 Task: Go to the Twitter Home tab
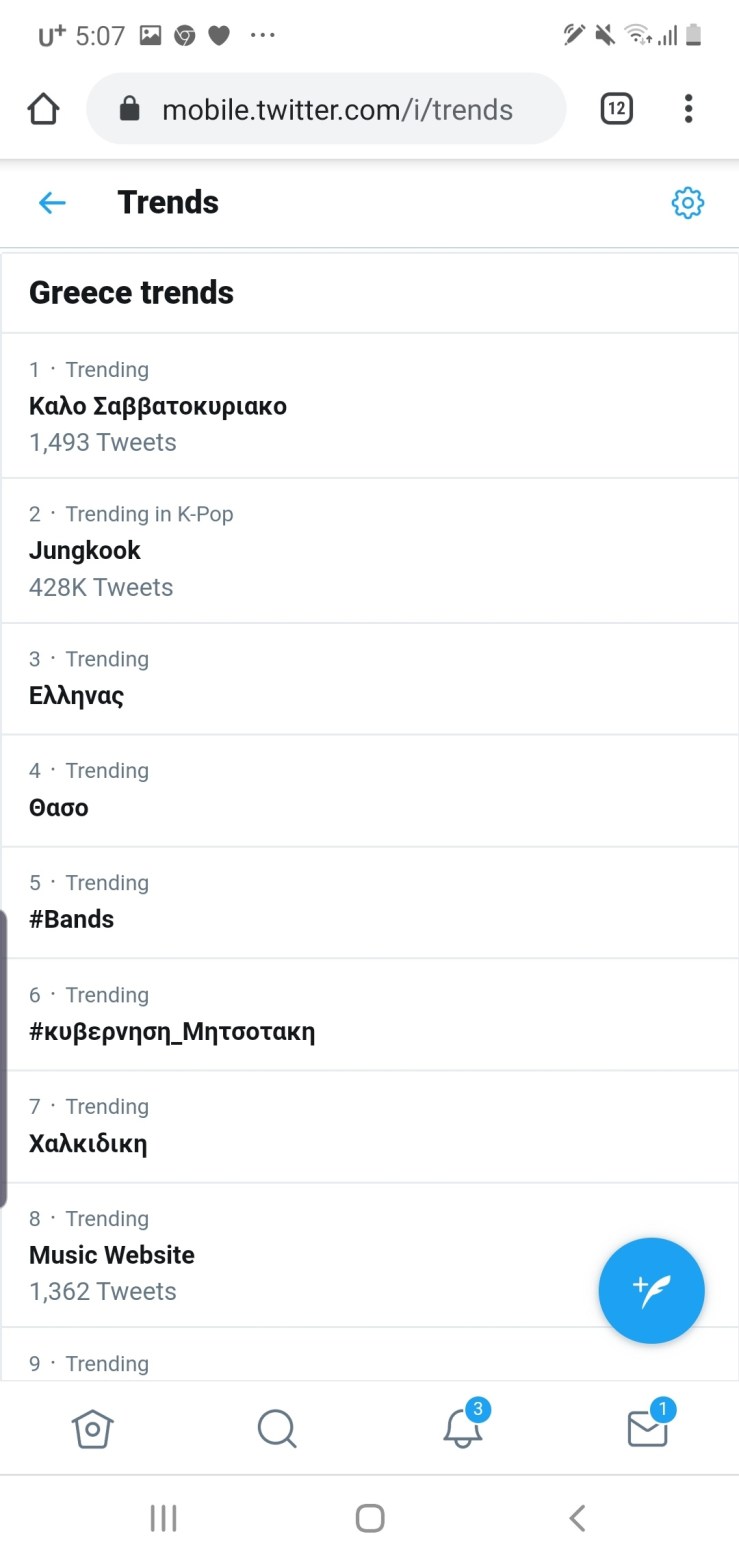[x=93, y=1428]
